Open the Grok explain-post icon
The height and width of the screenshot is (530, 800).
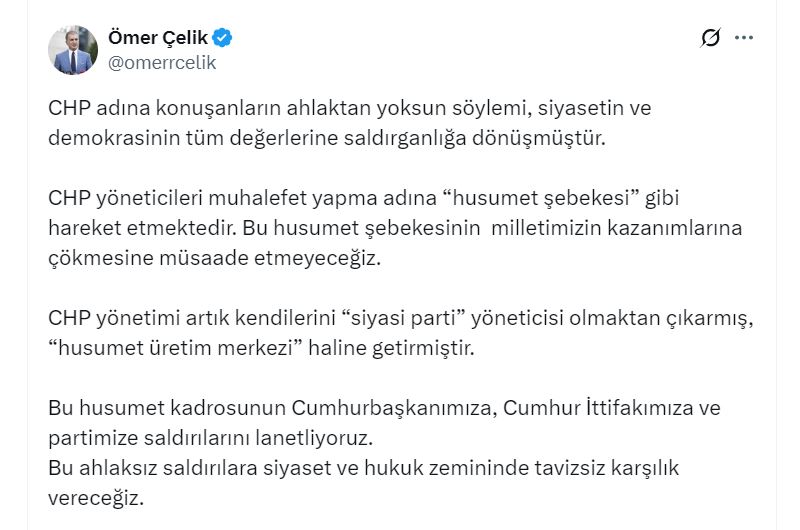click(711, 38)
